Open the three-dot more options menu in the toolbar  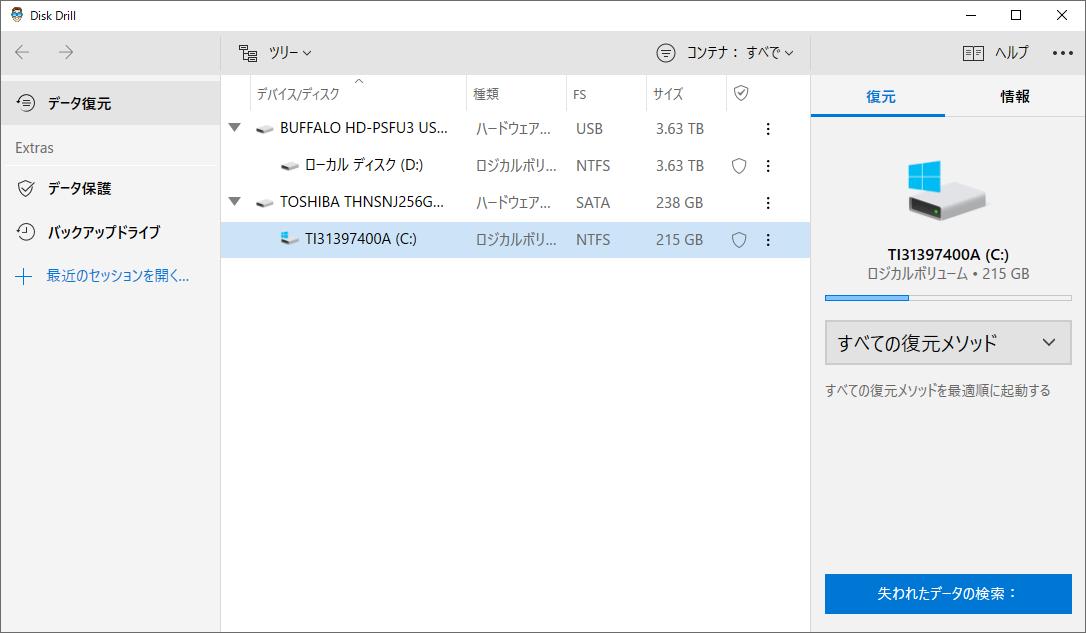point(1062,53)
